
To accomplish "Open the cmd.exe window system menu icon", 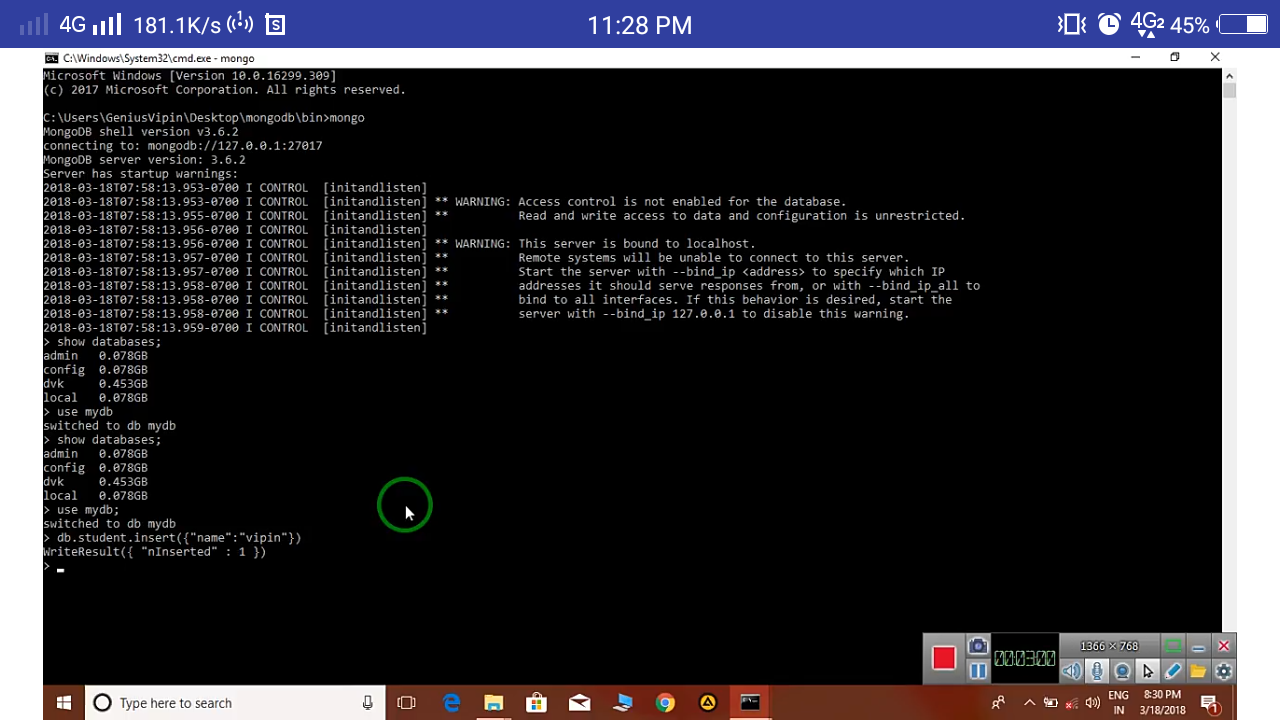I will (x=51, y=58).
